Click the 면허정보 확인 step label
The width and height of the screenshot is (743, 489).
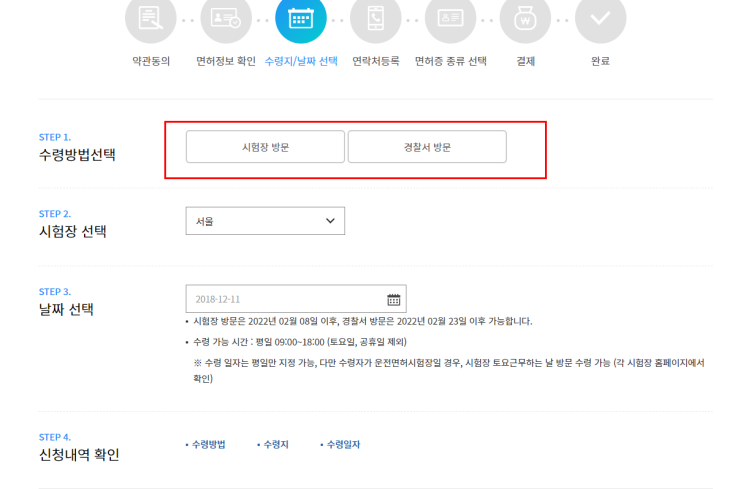tap(226, 61)
